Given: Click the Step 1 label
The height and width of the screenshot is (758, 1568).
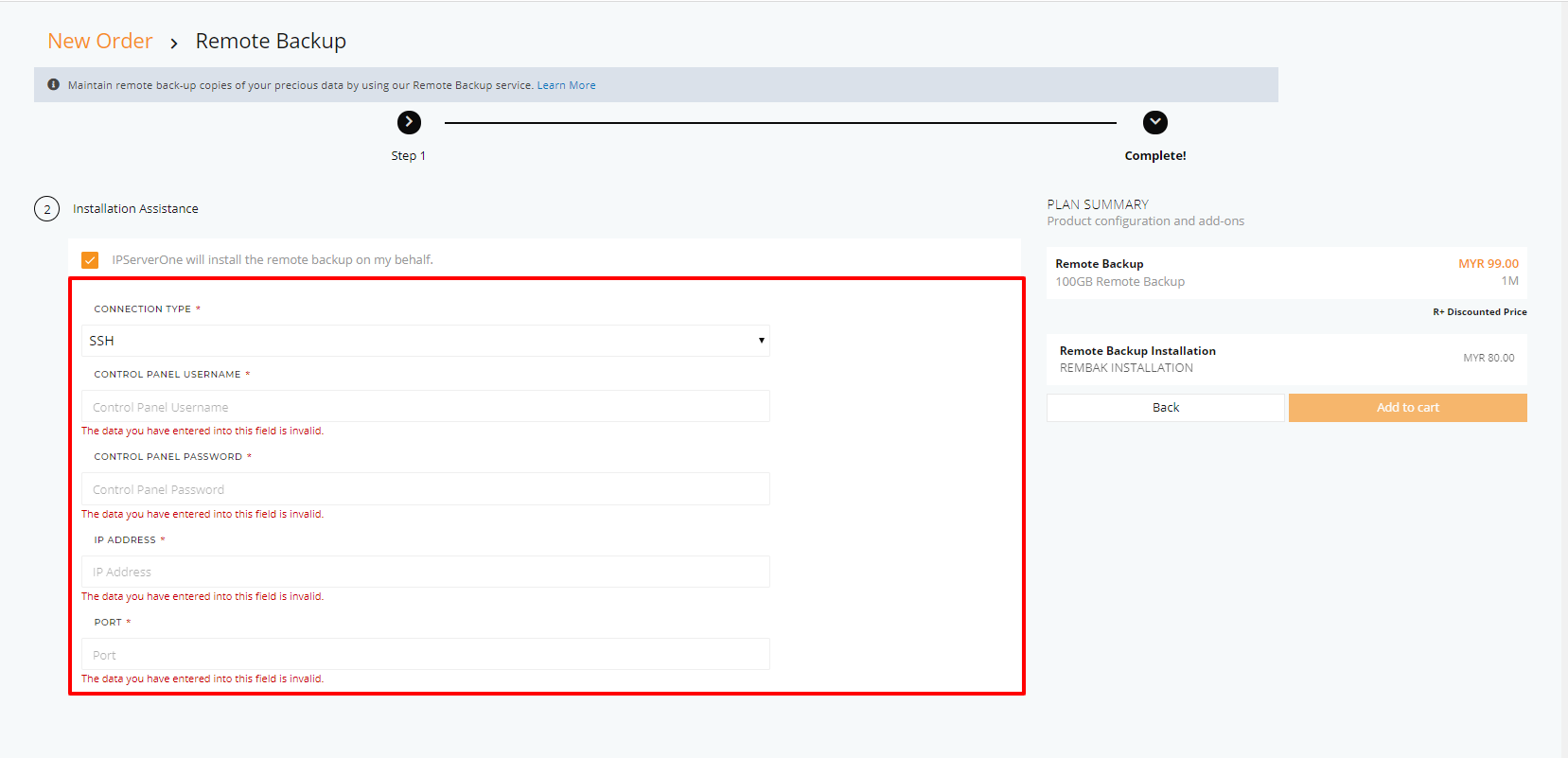Looking at the screenshot, I should tap(409, 156).
